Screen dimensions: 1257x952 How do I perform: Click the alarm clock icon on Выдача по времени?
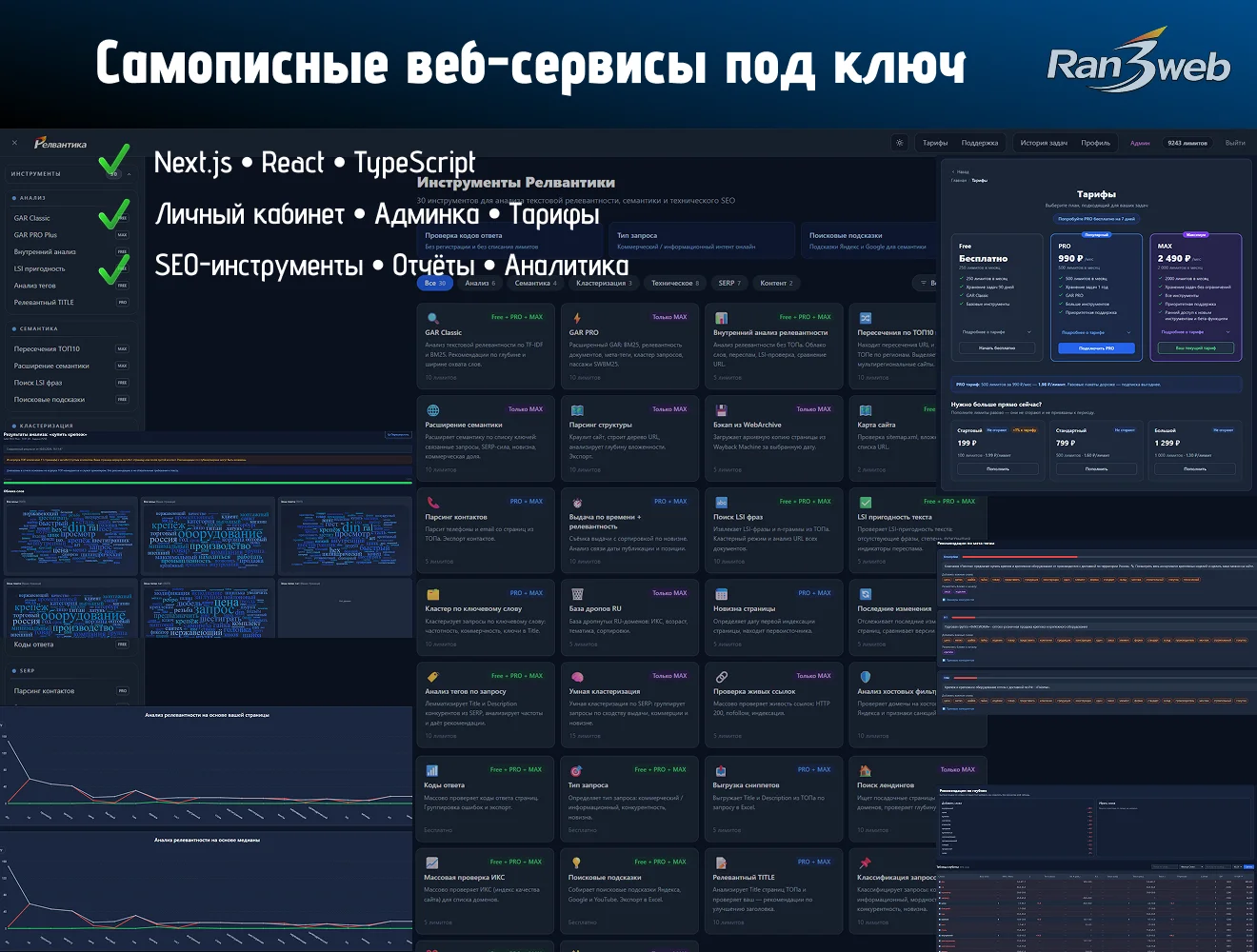point(576,502)
